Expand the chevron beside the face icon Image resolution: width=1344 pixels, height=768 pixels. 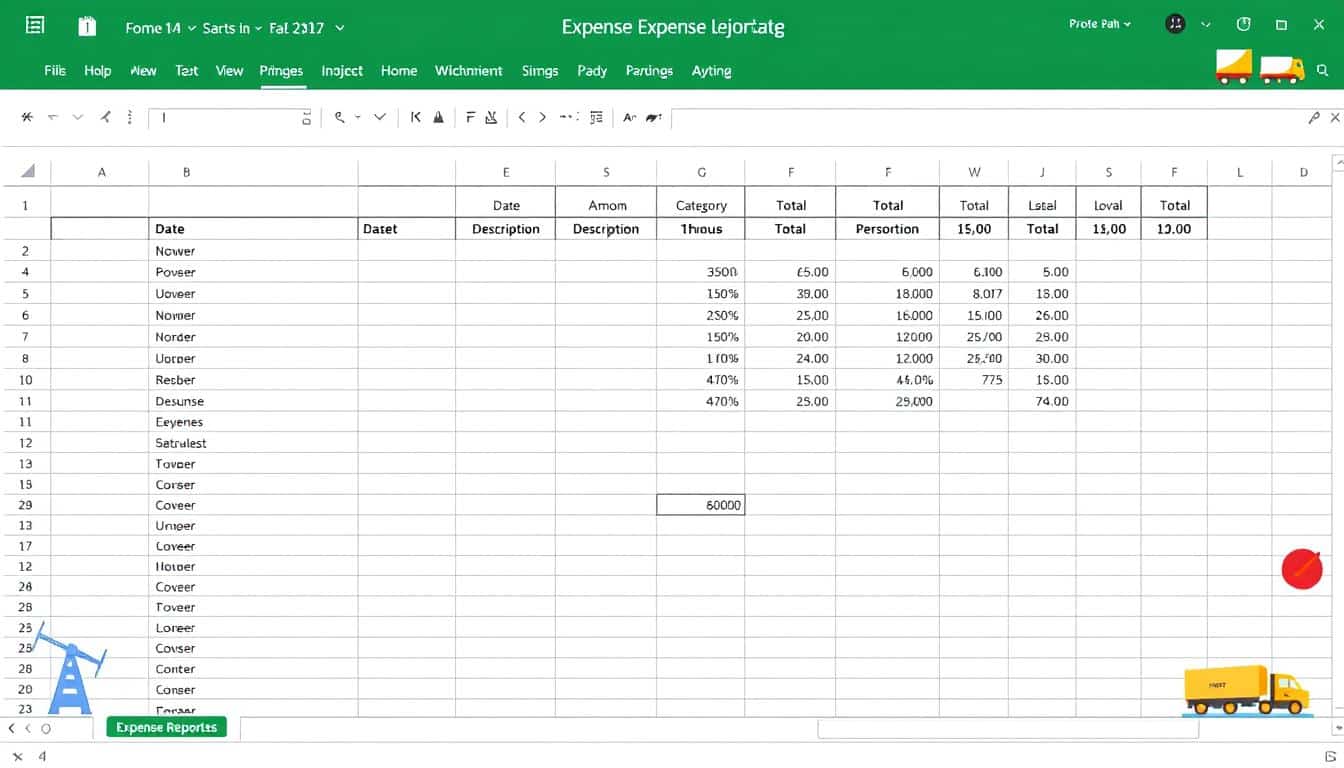(1206, 25)
